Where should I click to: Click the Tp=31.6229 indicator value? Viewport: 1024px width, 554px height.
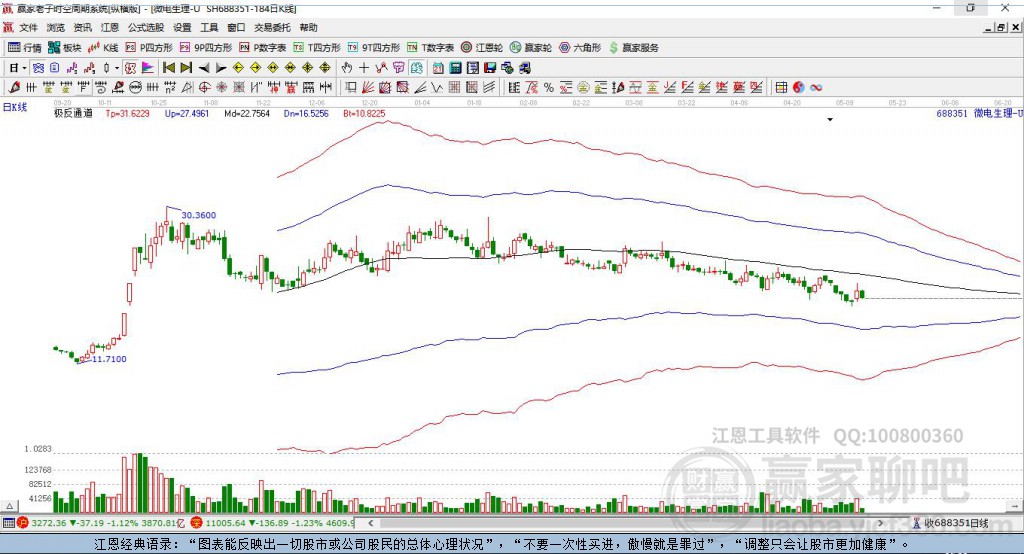point(127,113)
